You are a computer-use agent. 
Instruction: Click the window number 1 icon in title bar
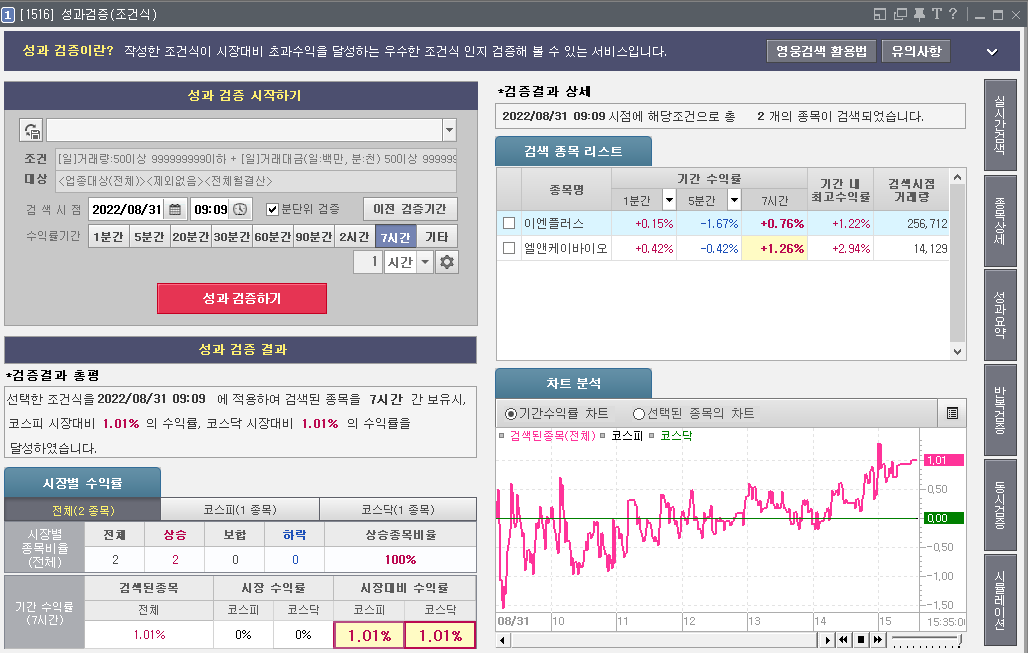pyautogui.click(x=8, y=14)
